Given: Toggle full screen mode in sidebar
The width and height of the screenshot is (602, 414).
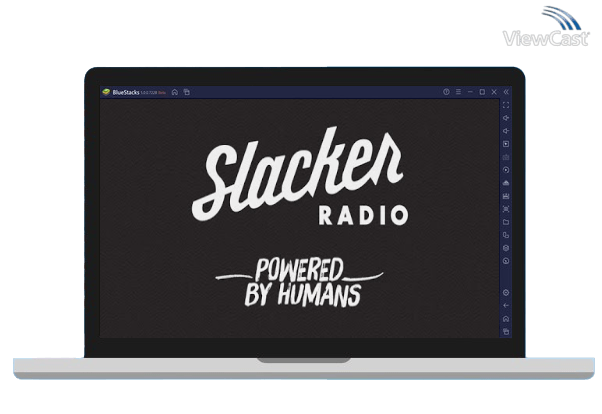Looking at the screenshot, I should pyautogui.click(x=506, y=105).
